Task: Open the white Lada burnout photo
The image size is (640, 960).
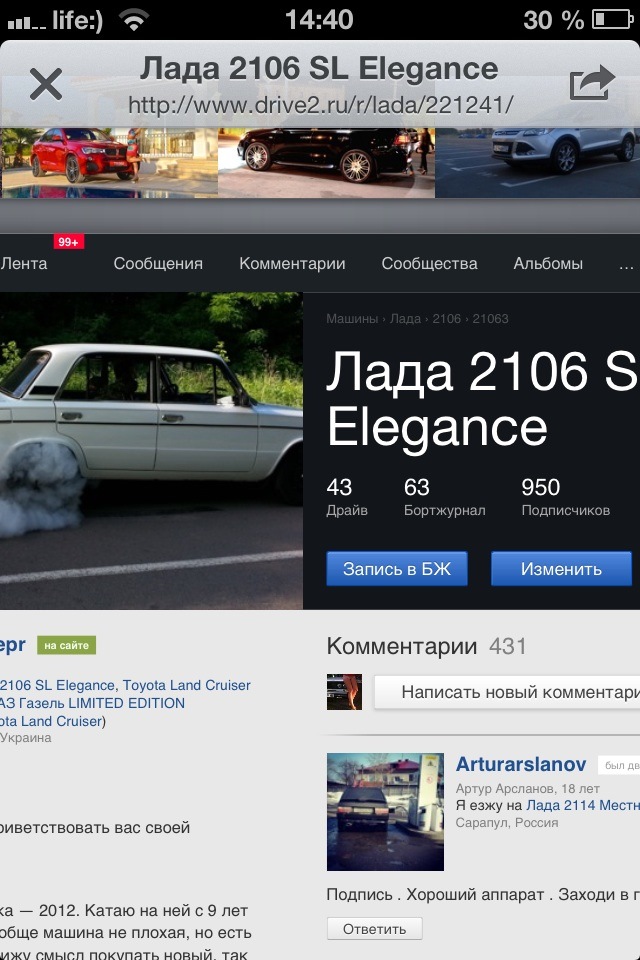Action: click(151, 451)
